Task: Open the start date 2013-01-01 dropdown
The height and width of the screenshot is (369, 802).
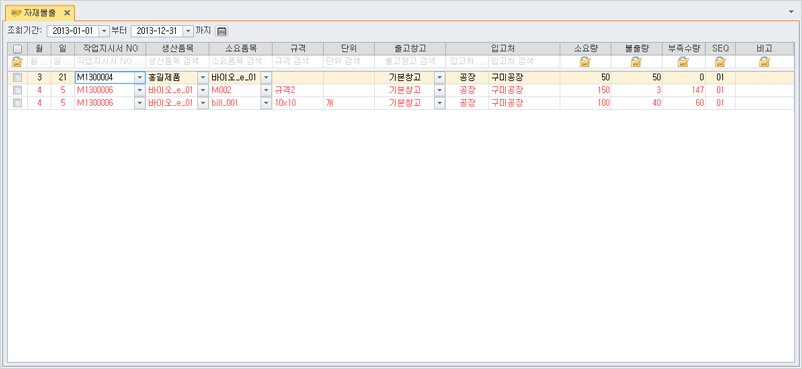Action: pyautogui.click(x=104, y=31)
